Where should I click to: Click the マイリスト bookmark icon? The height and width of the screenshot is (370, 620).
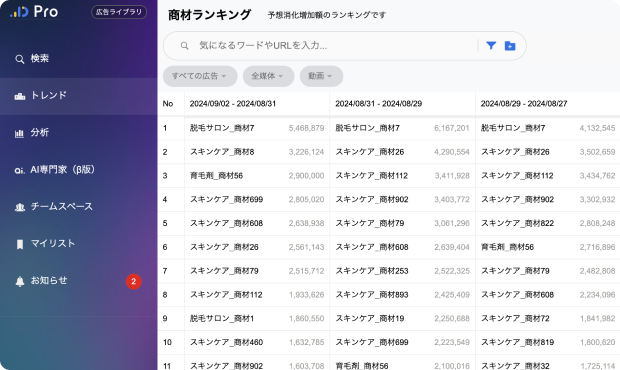[x=20, y=244]
